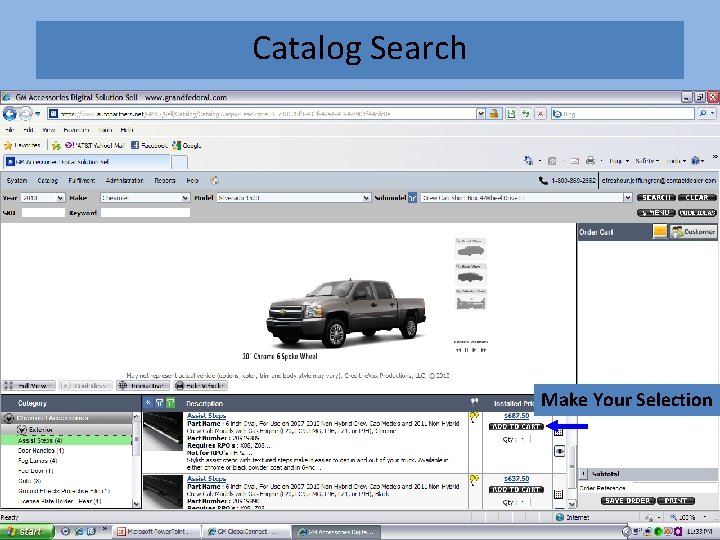The width and height of the screenshot is (720, 540).
Task: Click the SEARCH button
Action: (x=656, y=197)
